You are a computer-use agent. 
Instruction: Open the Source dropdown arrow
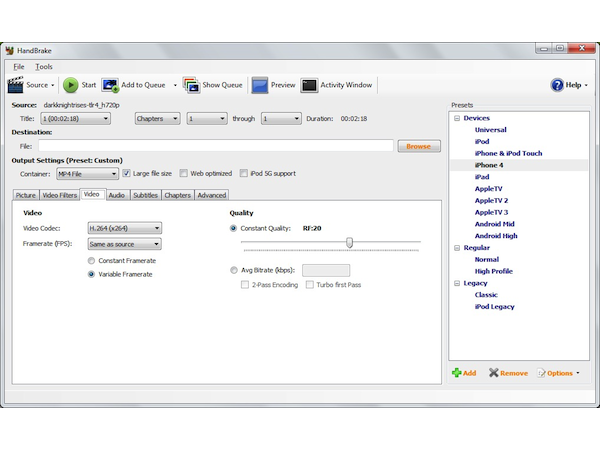pos(53,85)
